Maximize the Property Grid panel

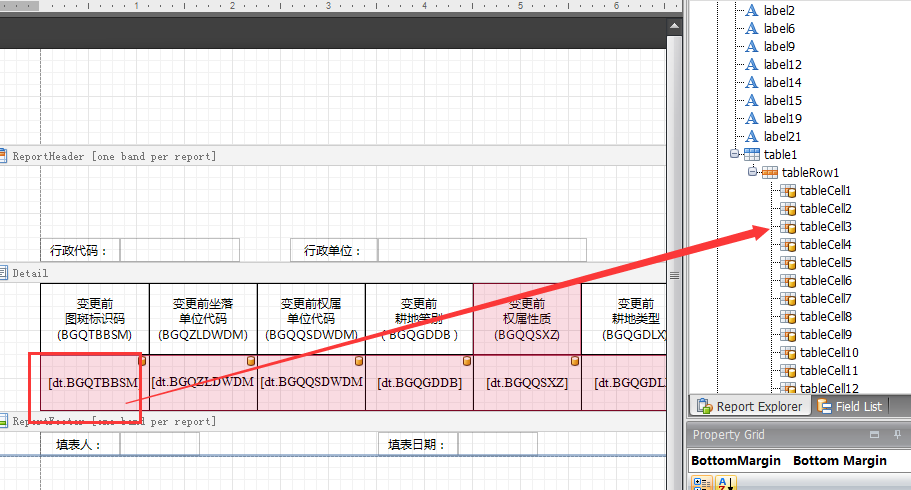point(874,434)
